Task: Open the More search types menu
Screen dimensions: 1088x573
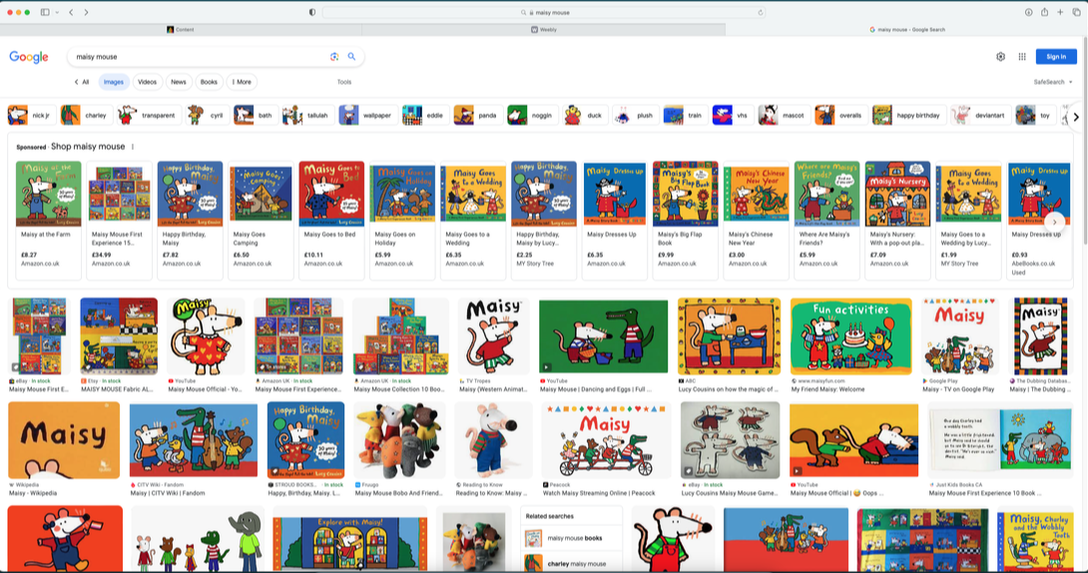Action: pos(241,82)
